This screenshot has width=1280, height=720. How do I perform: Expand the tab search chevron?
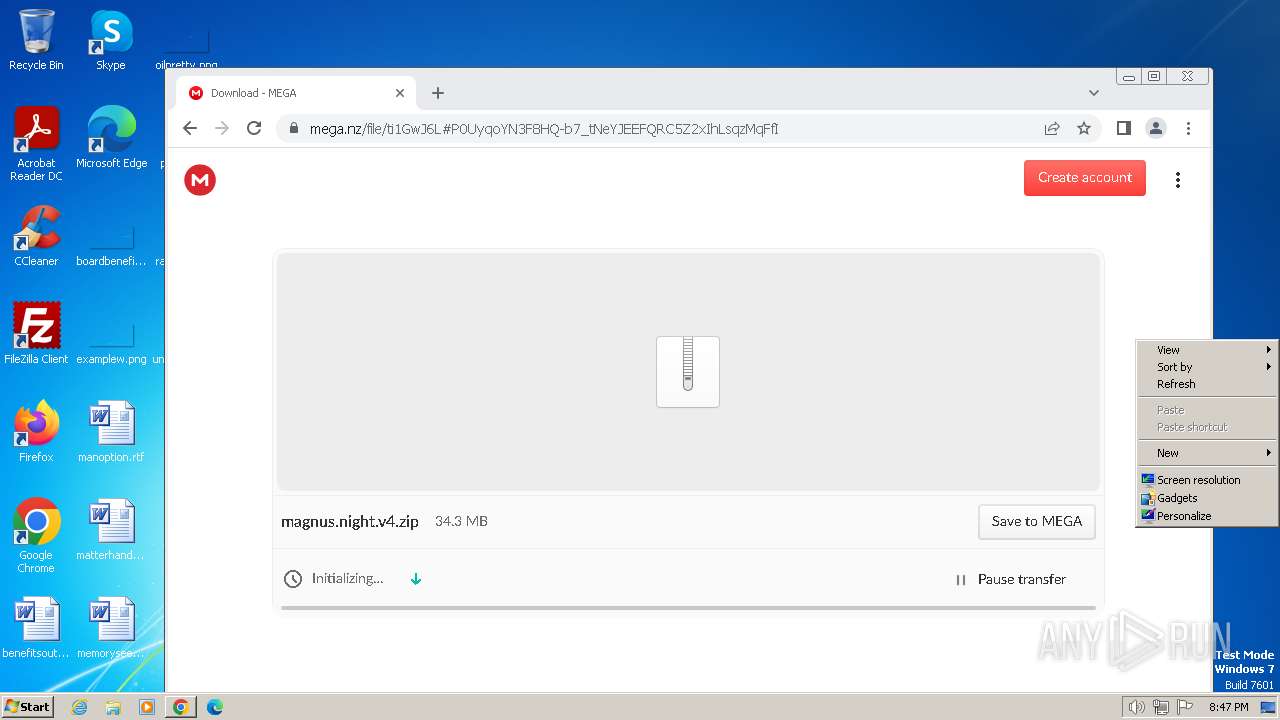click(1093, 93)
